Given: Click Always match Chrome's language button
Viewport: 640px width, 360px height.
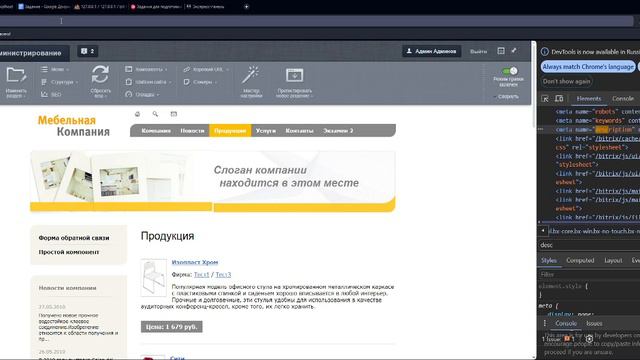Looking at the screenshot, I should click(x=588, y=67).
